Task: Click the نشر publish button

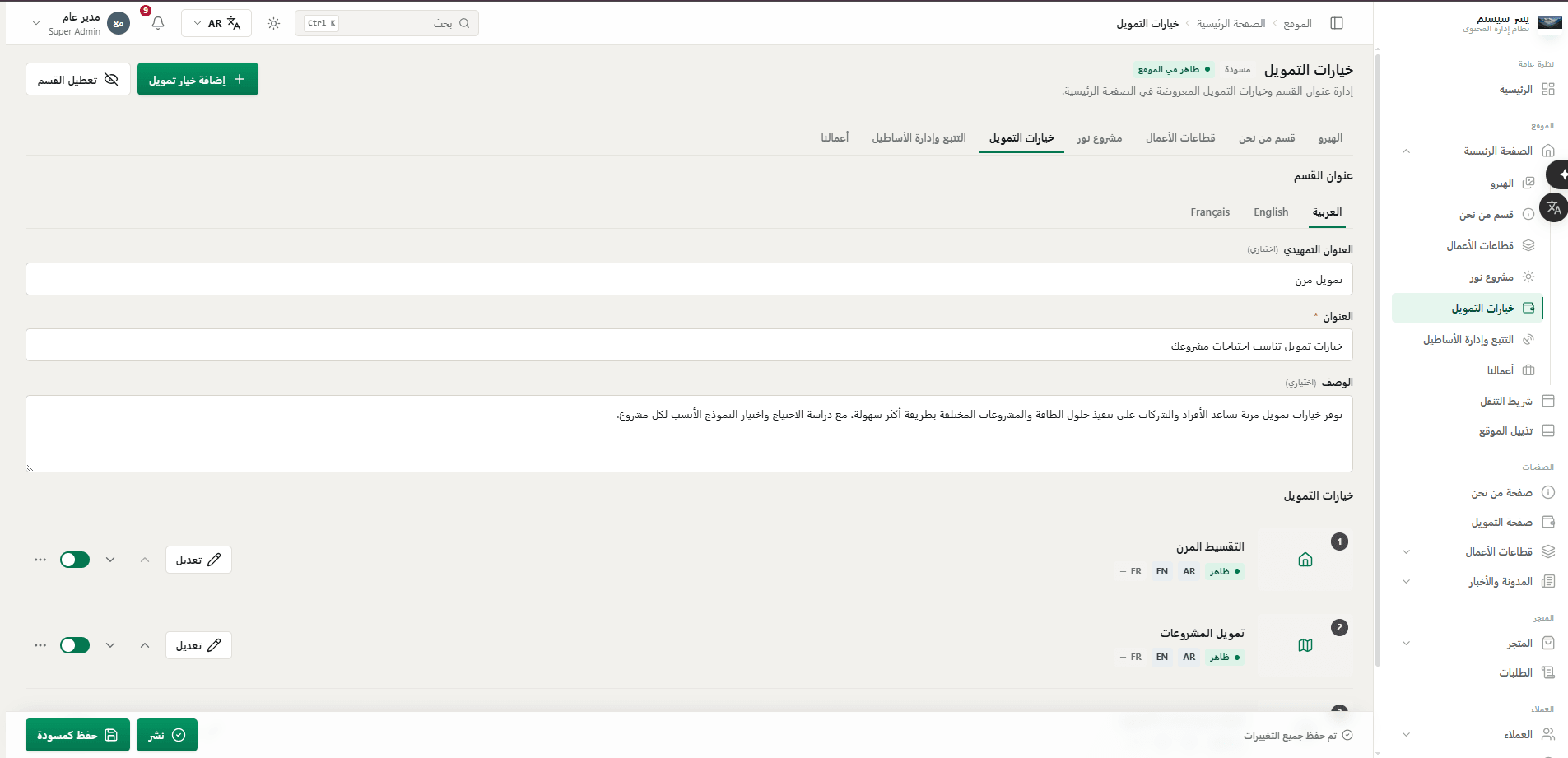Action: (x=167, y=735)
